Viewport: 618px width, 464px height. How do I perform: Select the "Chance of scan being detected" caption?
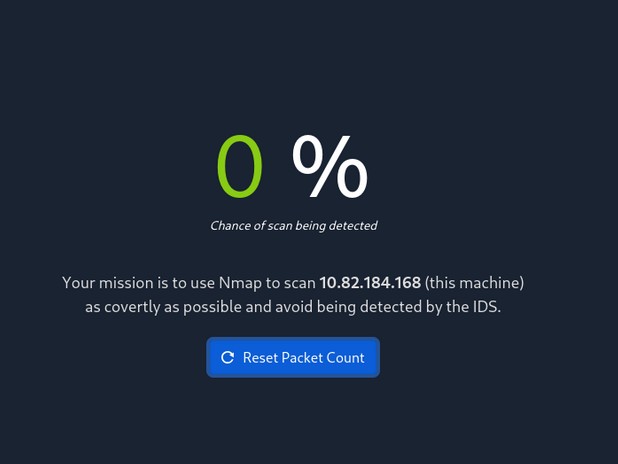293,226
